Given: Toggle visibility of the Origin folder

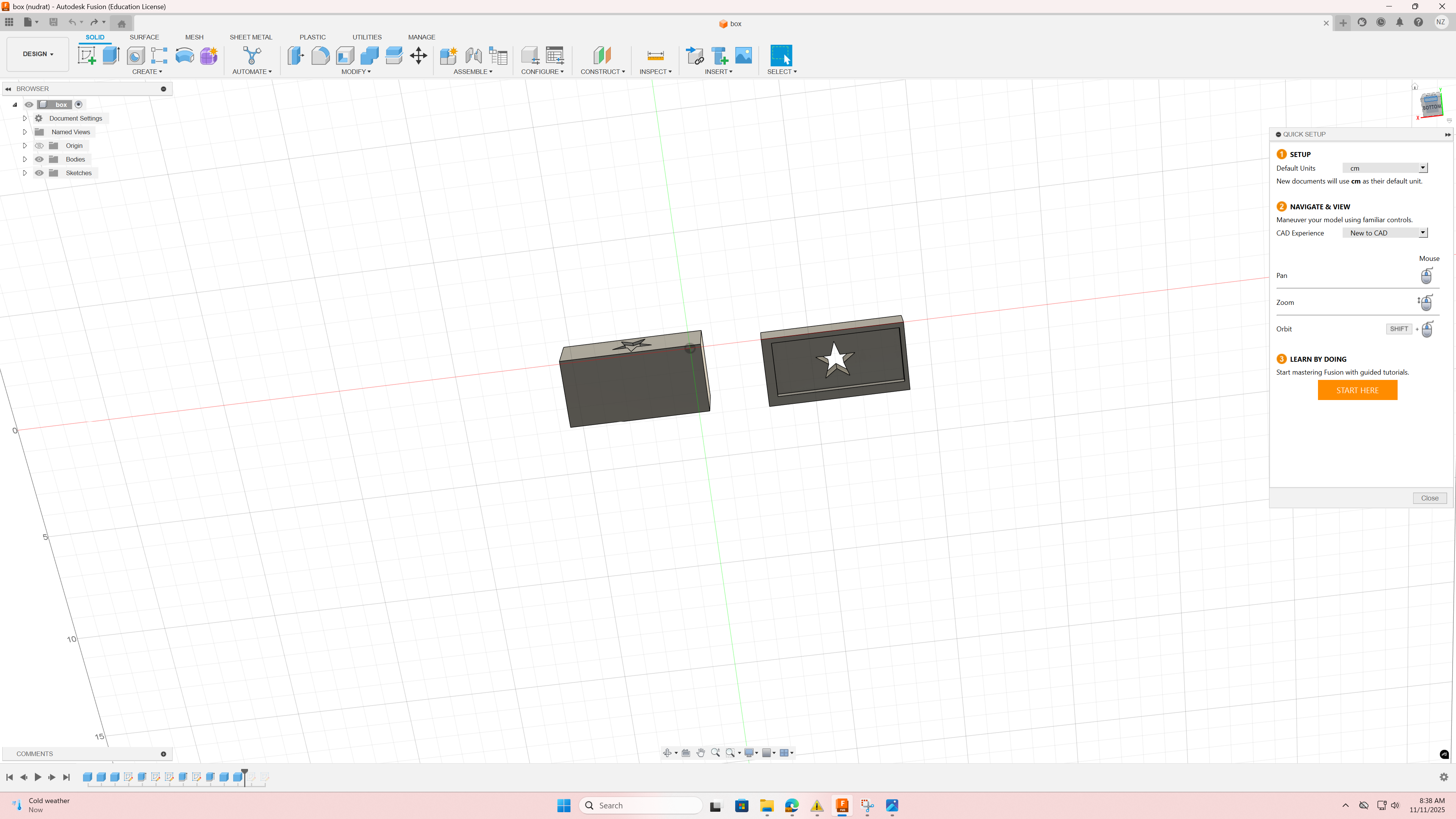Looking at the screenshot, I should coord(39,146).
